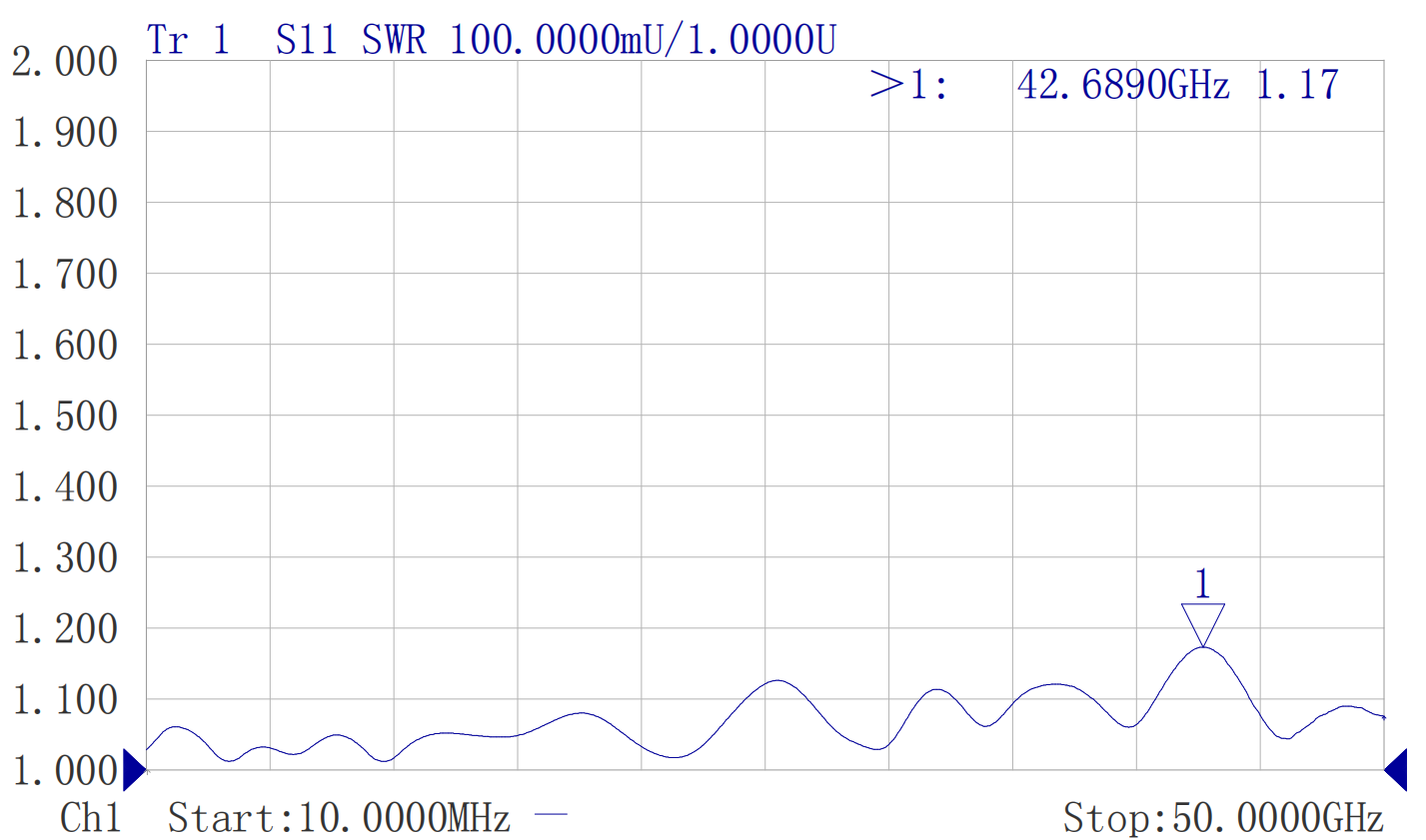Click the number 1 above the marker
The height and width of the screenshot is (840, 1426).
tap(1202, 584)
